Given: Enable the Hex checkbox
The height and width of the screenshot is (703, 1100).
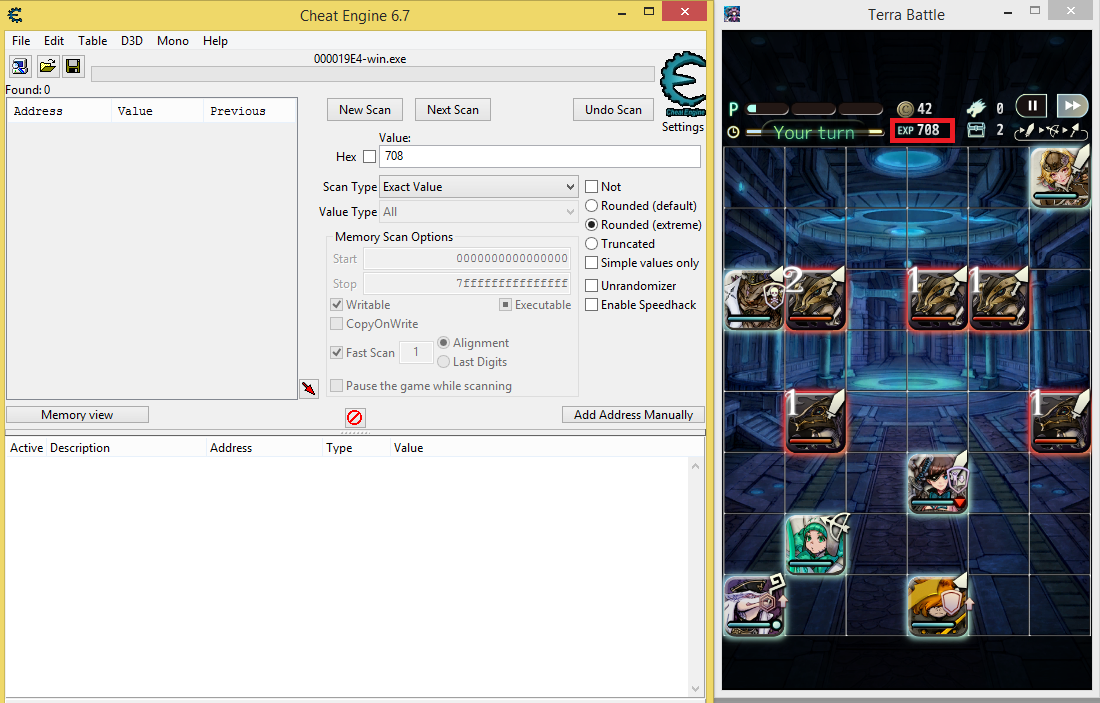Looking at the screenshot, I should [x=369, y=157].
